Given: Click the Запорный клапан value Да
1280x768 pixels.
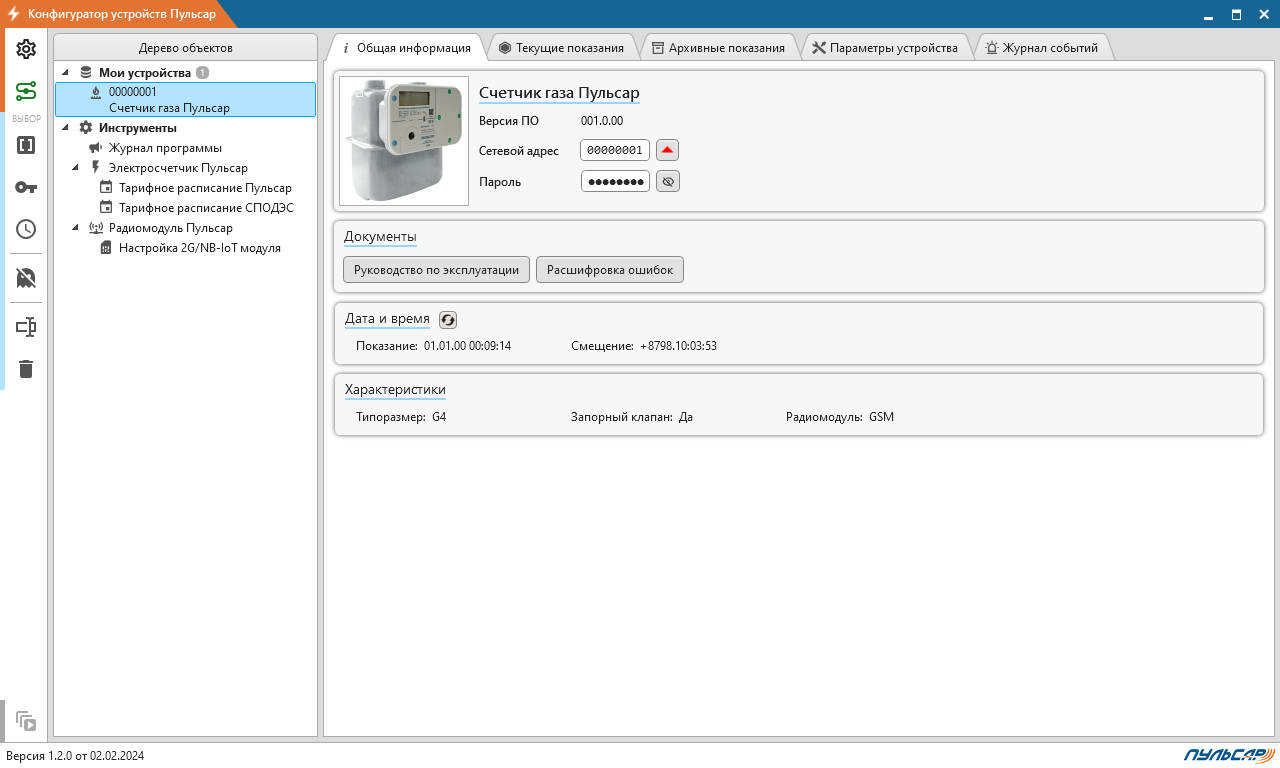Looking at the screenshot, I should pos(686,417).
